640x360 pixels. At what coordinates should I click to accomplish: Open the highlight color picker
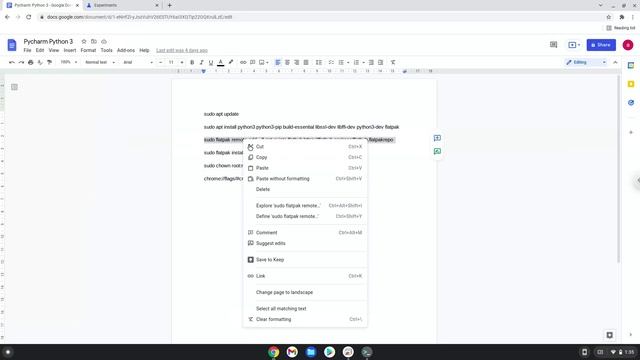231,62
